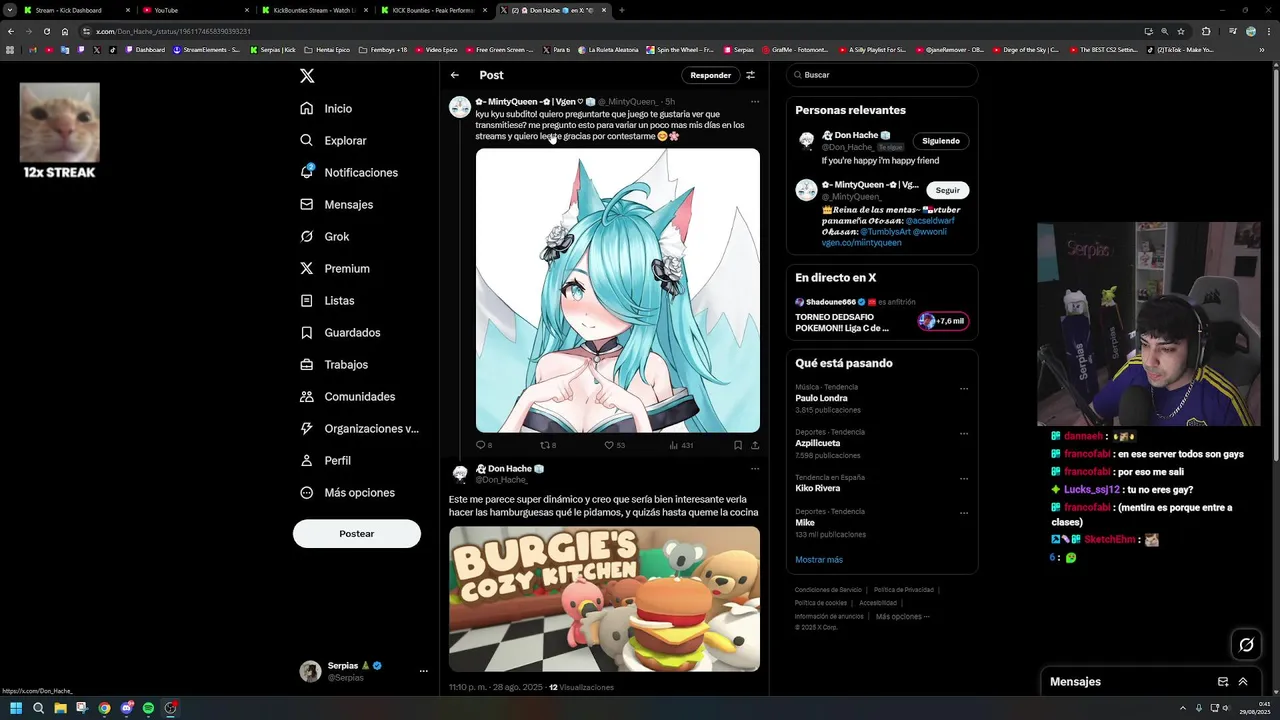Open a new browser tab

(622, 10)
